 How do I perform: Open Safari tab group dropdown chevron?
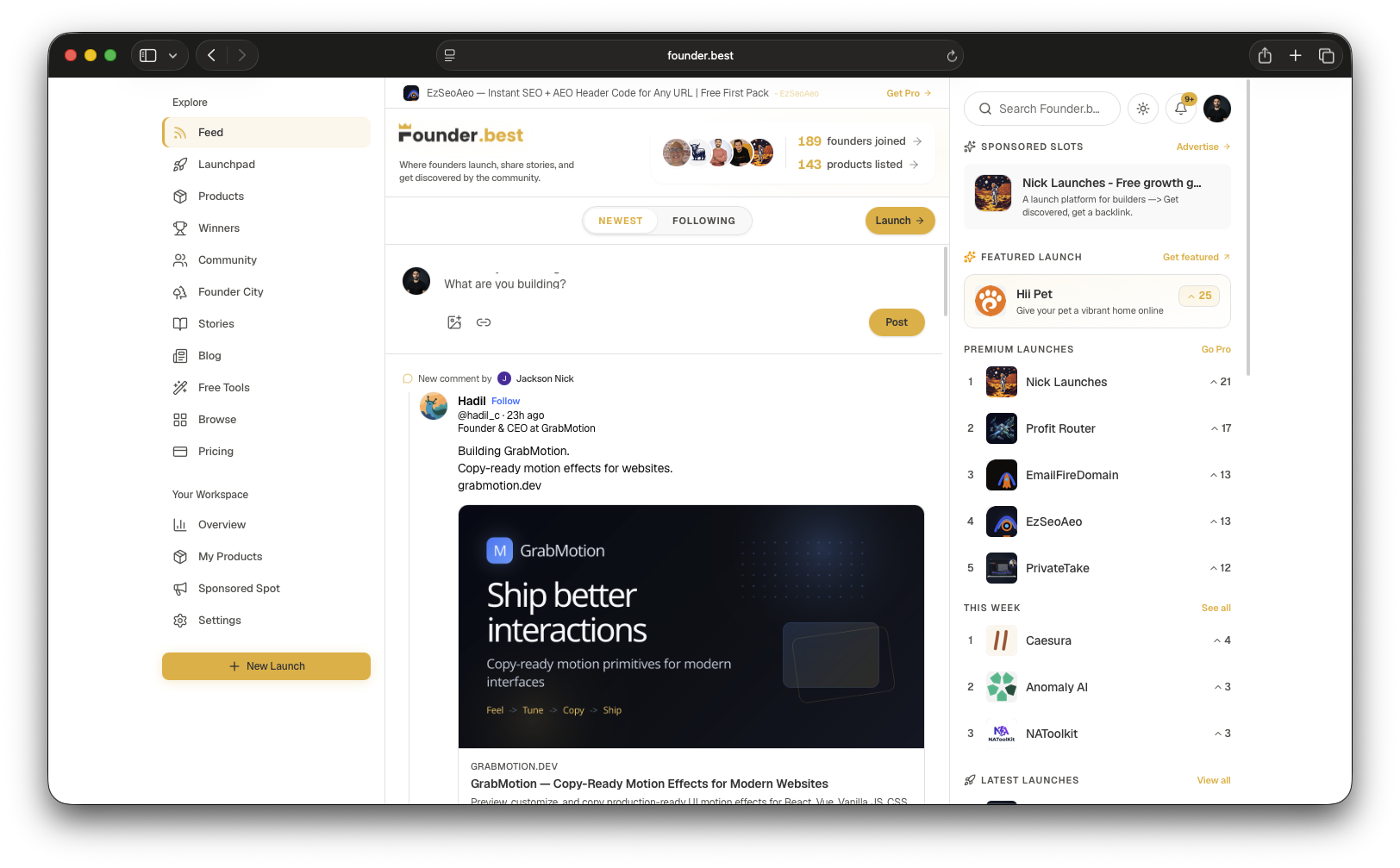(x=173, y=55)
